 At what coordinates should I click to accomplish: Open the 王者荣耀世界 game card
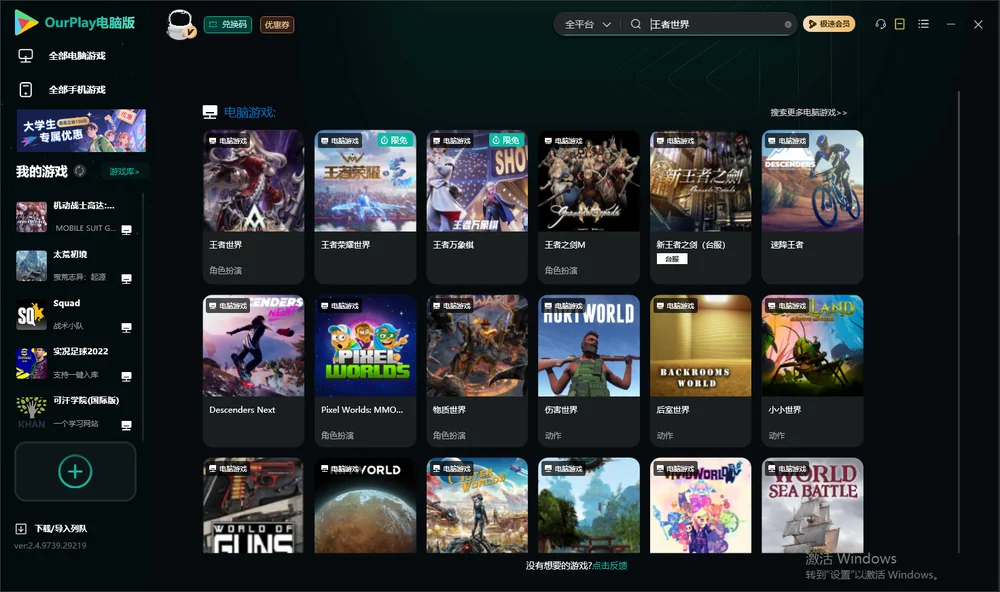click(x=365, y=207)
